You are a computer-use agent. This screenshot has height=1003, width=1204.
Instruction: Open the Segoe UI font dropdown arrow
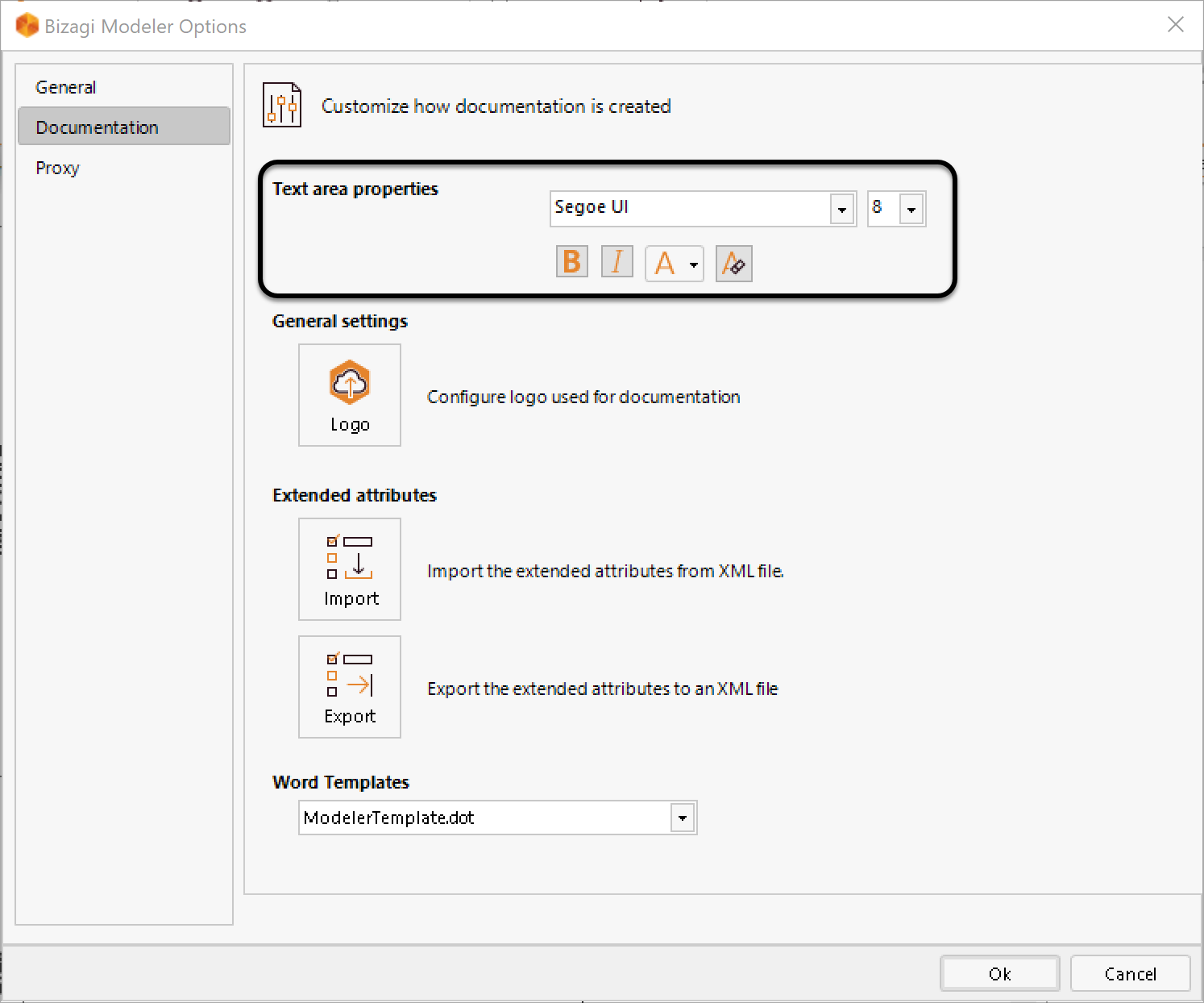[x=842, y=210]
